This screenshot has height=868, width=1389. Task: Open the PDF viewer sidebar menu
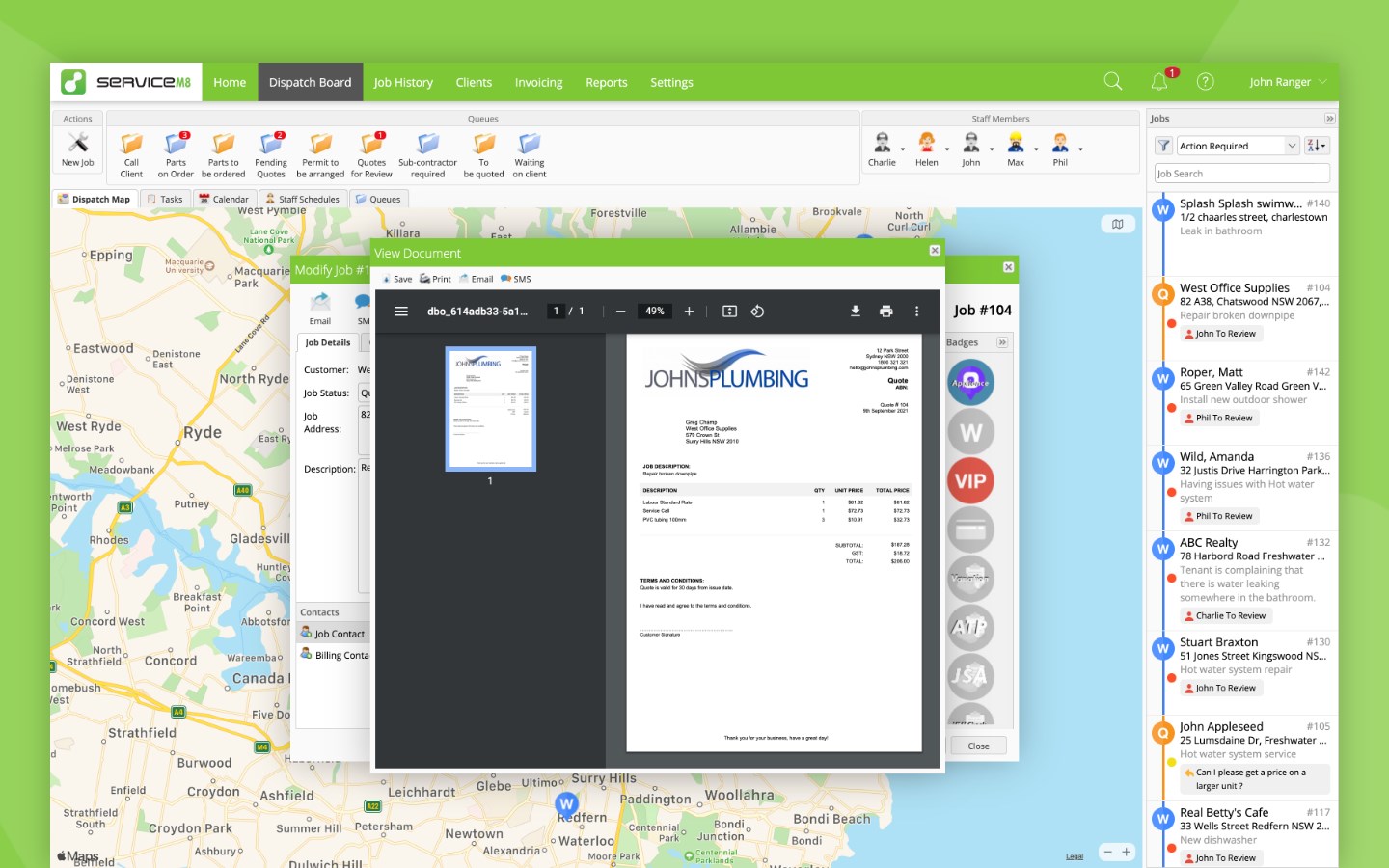click(x=401, y=312)
